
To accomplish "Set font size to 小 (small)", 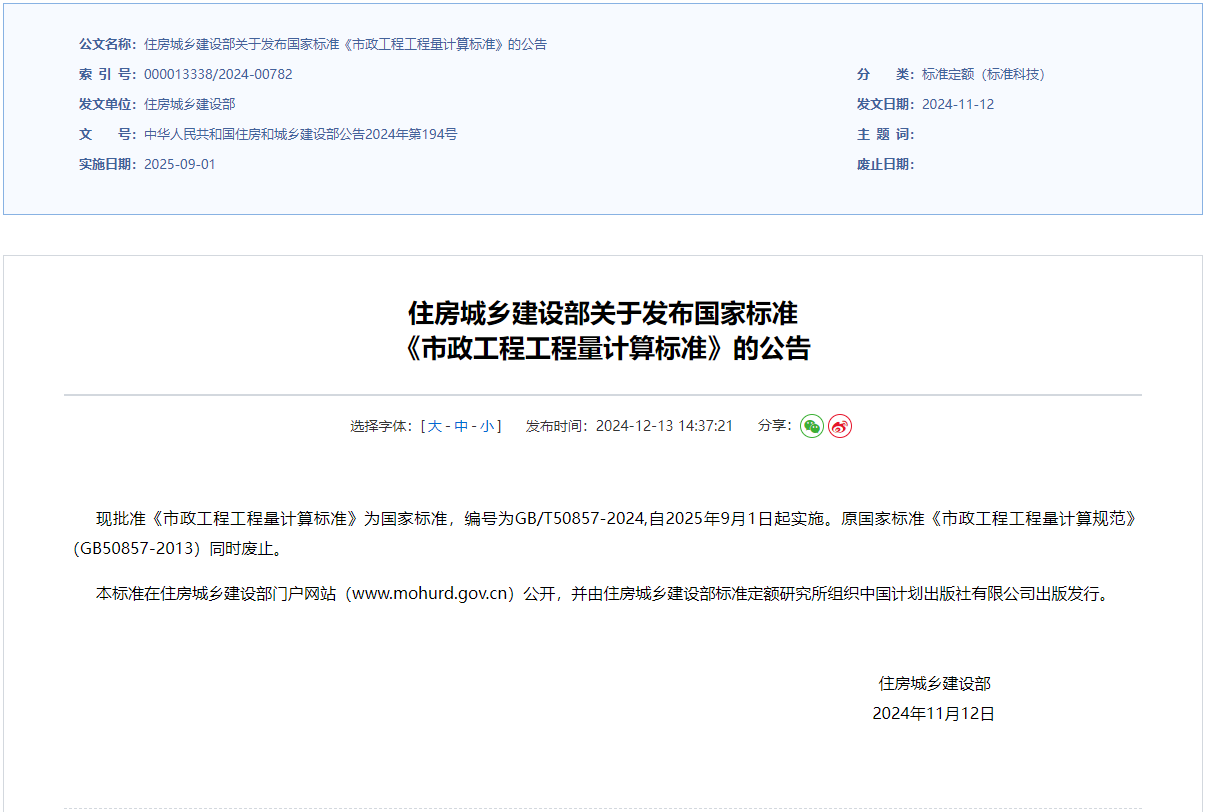I will tap(487, 426).
